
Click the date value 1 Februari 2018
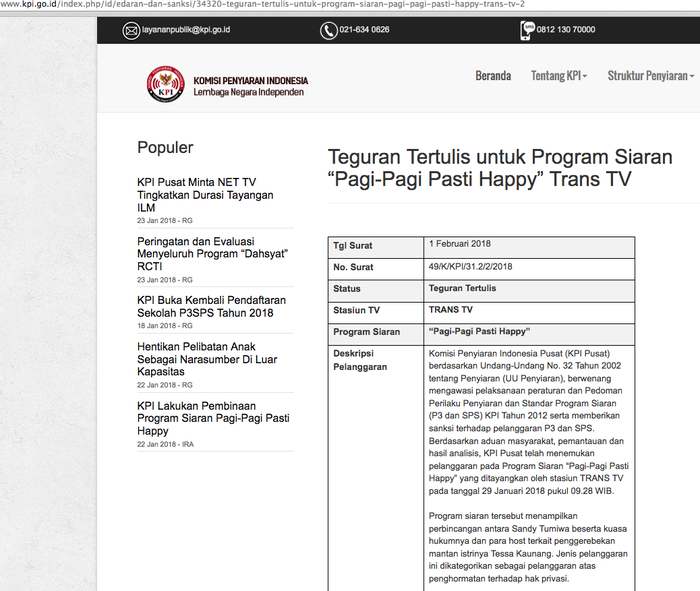460,244
